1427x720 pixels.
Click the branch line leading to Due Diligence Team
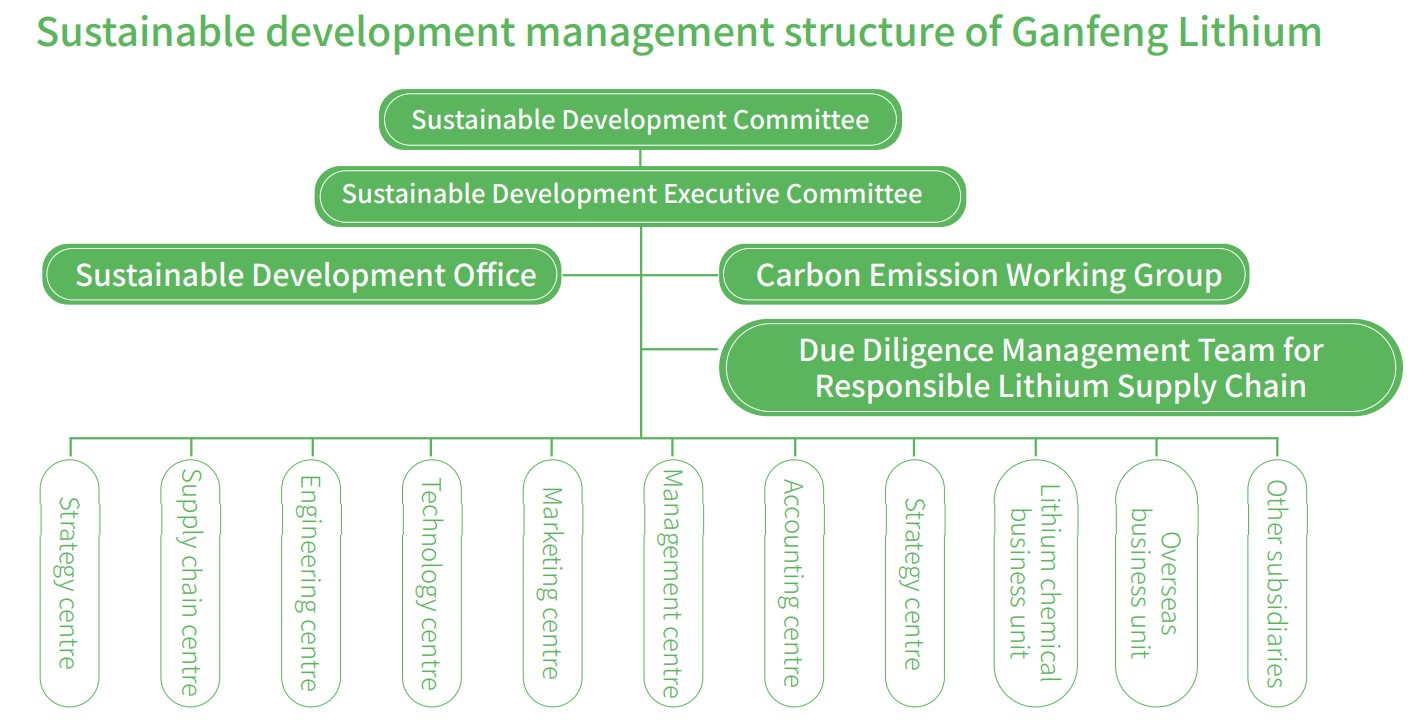coord(680,349)
